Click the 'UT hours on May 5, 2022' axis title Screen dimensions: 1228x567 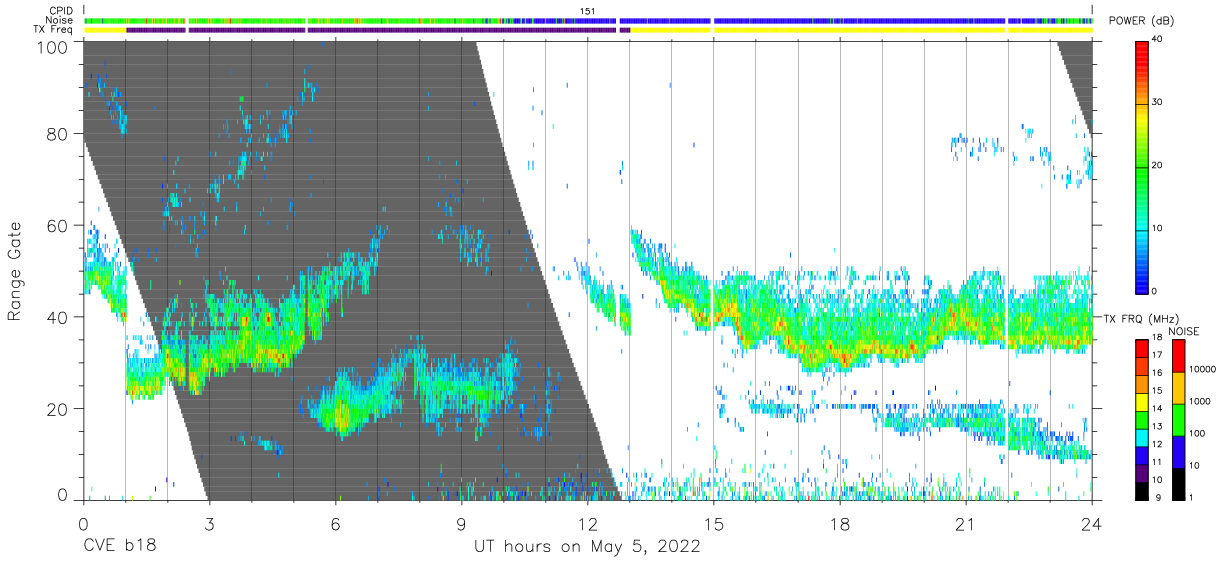pos(587,547)
